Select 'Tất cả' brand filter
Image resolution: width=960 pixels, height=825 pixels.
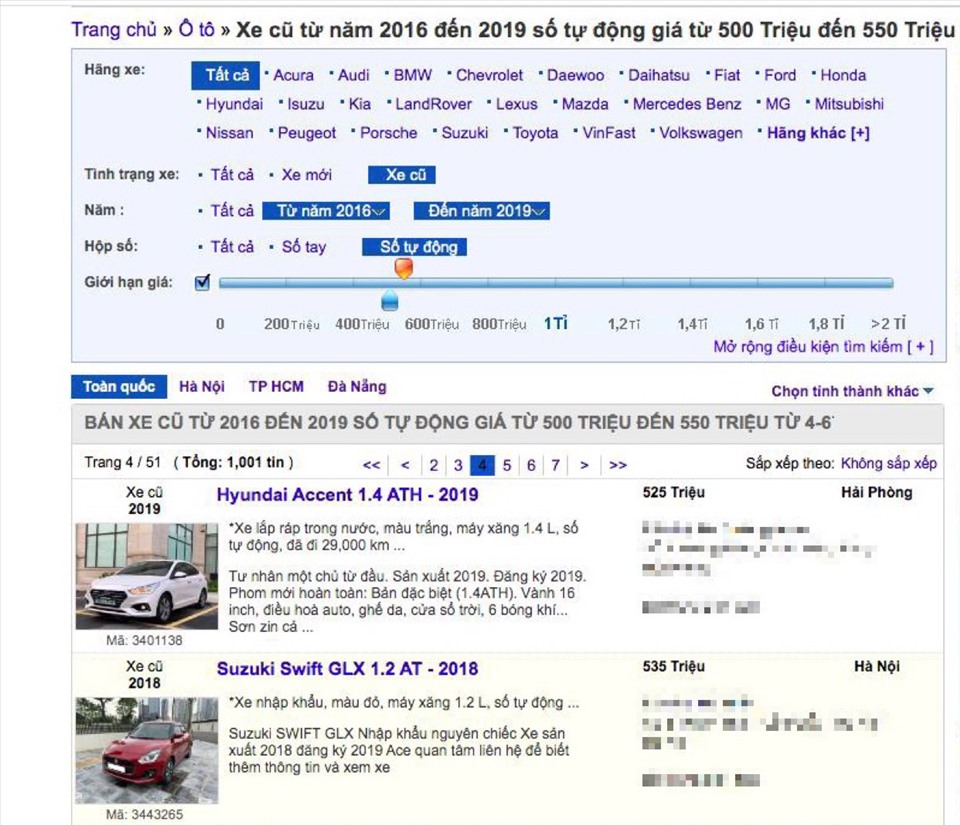226,75
